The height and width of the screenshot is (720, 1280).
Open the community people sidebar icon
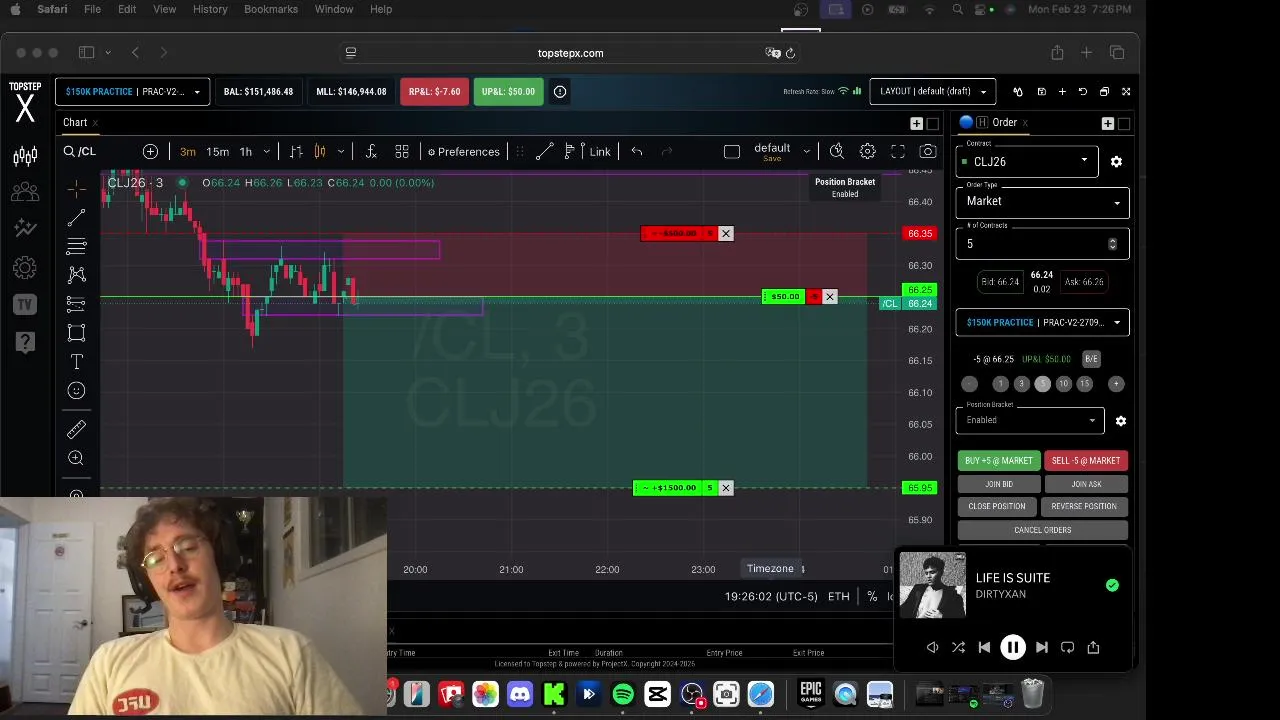(25, 192)
